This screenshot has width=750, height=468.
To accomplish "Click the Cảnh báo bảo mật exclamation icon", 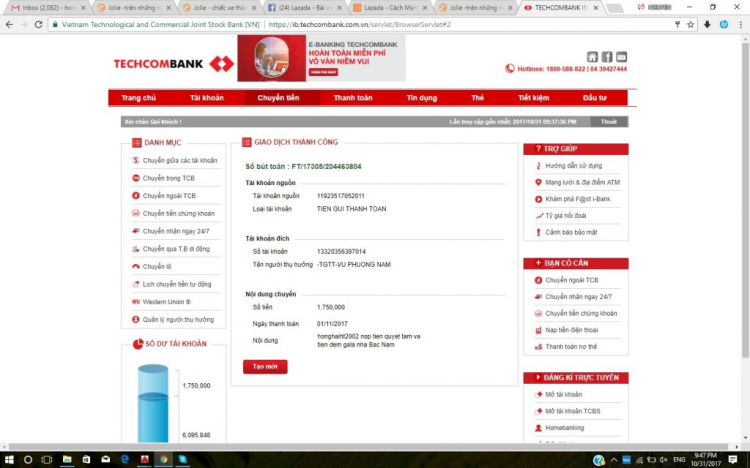I will click(x=538, y=233).
